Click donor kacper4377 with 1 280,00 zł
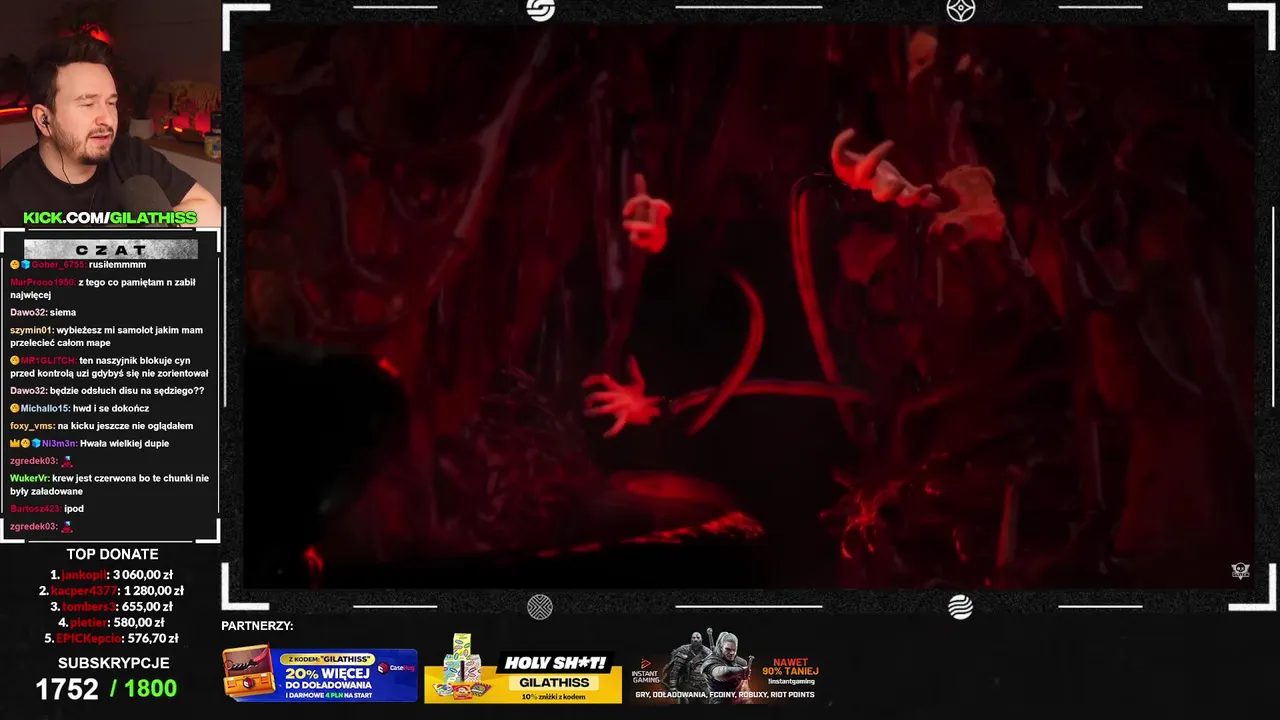Image resolution: width=1280 pixels, height=720 pixels. [111, 591]
